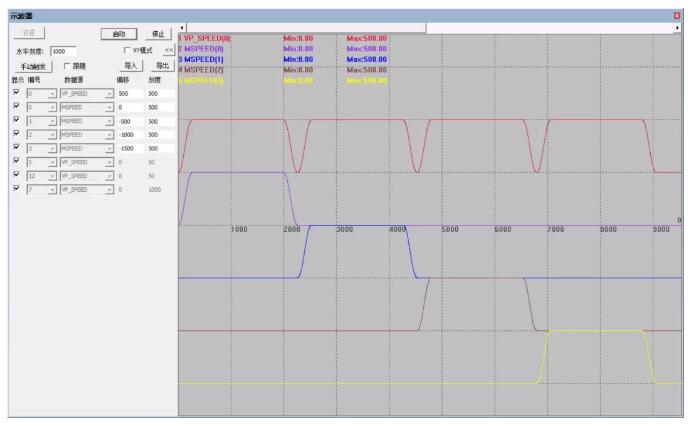Collapse the settings panel with << button
Screen dimensions: 693x426
click(x=169, y=50)
